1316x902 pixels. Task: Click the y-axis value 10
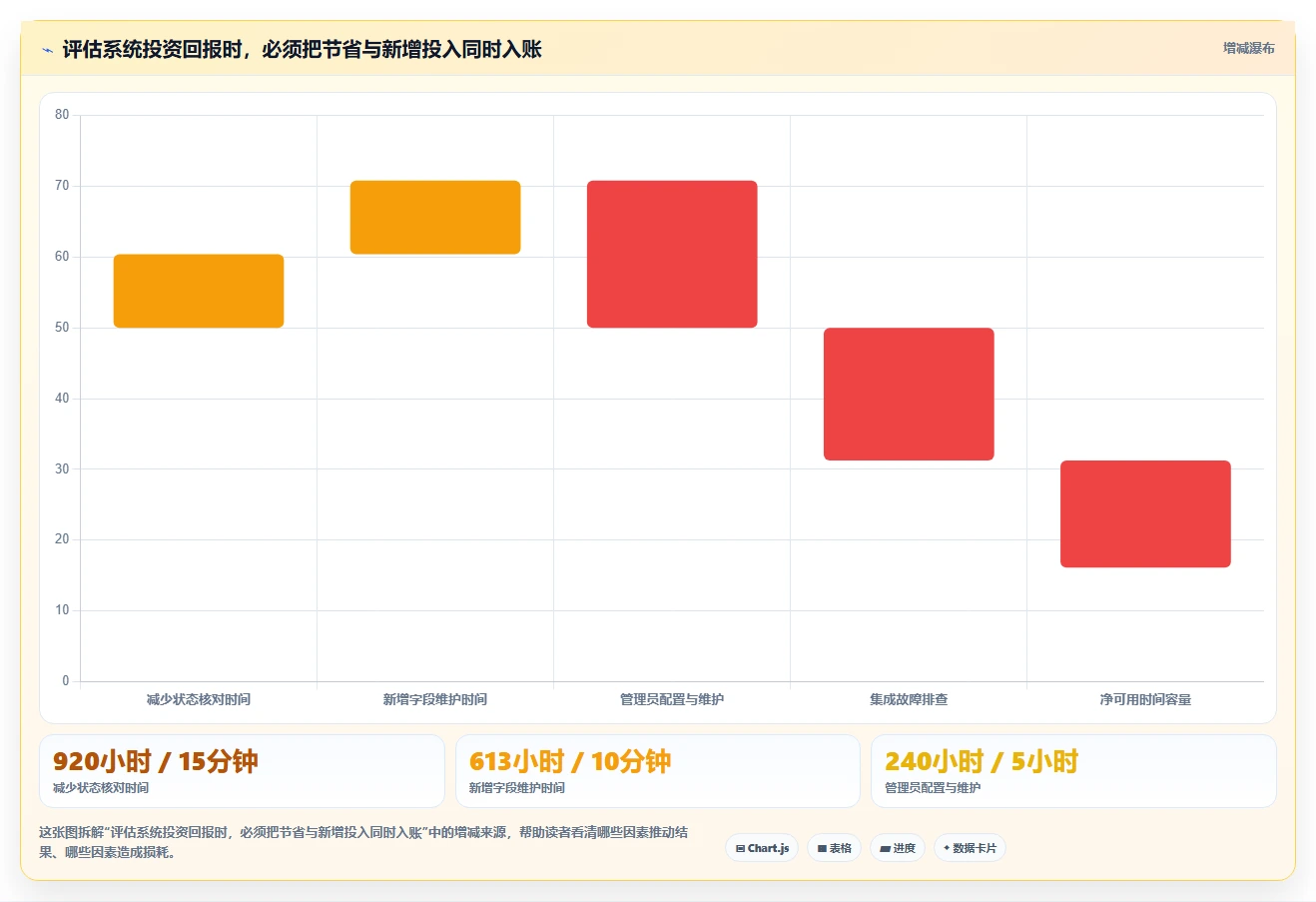click(62, 610)
